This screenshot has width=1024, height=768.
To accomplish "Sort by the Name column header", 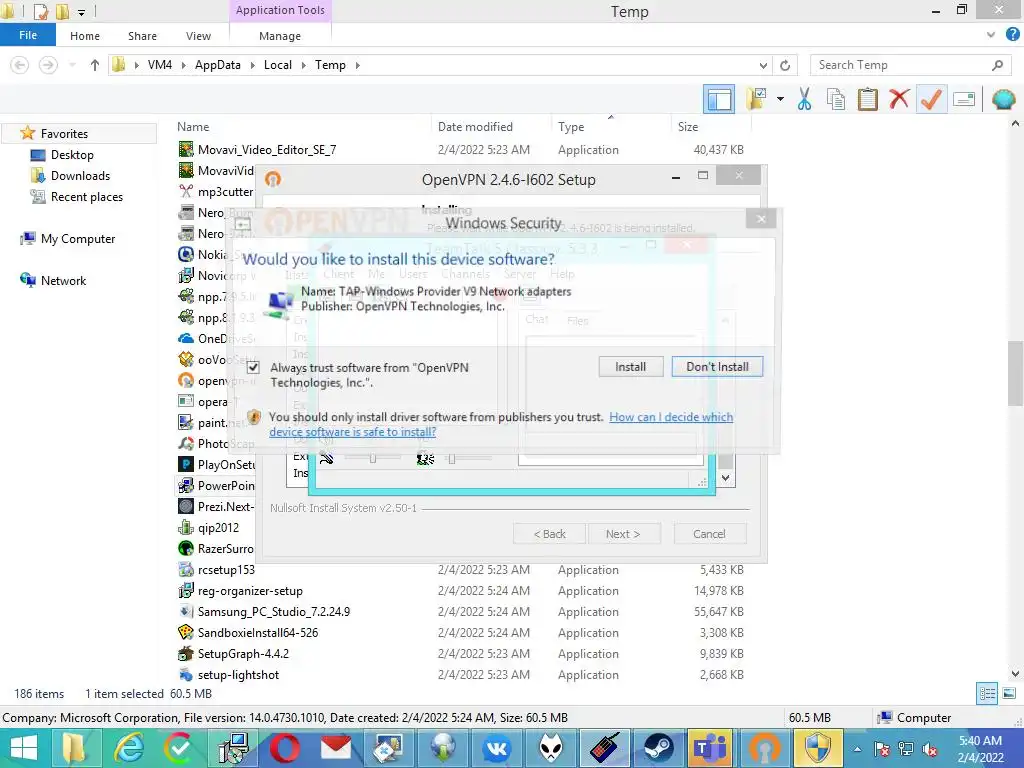I will 193,127.
